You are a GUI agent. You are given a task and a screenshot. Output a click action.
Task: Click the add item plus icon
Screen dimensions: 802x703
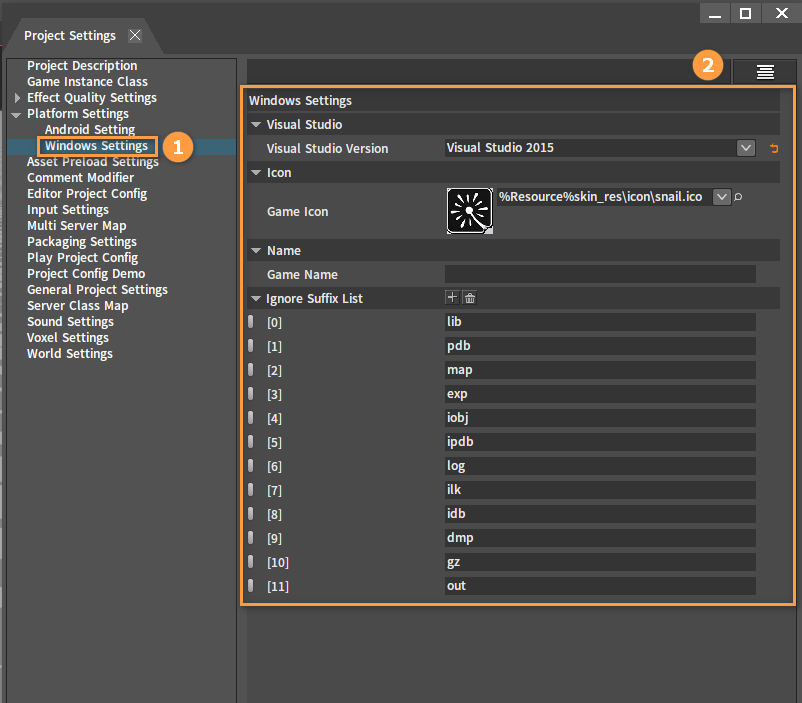pos(452,297)
